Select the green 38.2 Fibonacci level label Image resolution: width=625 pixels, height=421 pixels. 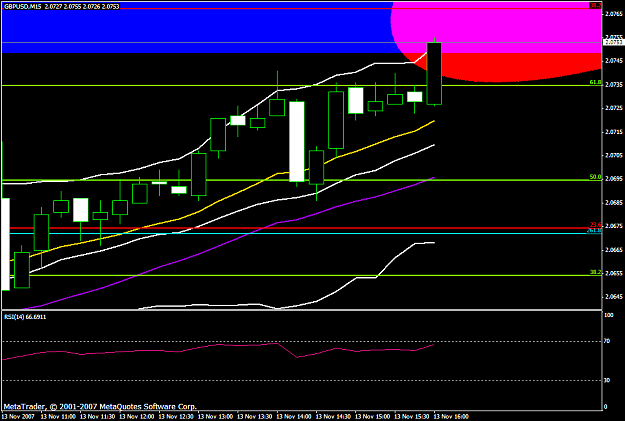point(596,272)
